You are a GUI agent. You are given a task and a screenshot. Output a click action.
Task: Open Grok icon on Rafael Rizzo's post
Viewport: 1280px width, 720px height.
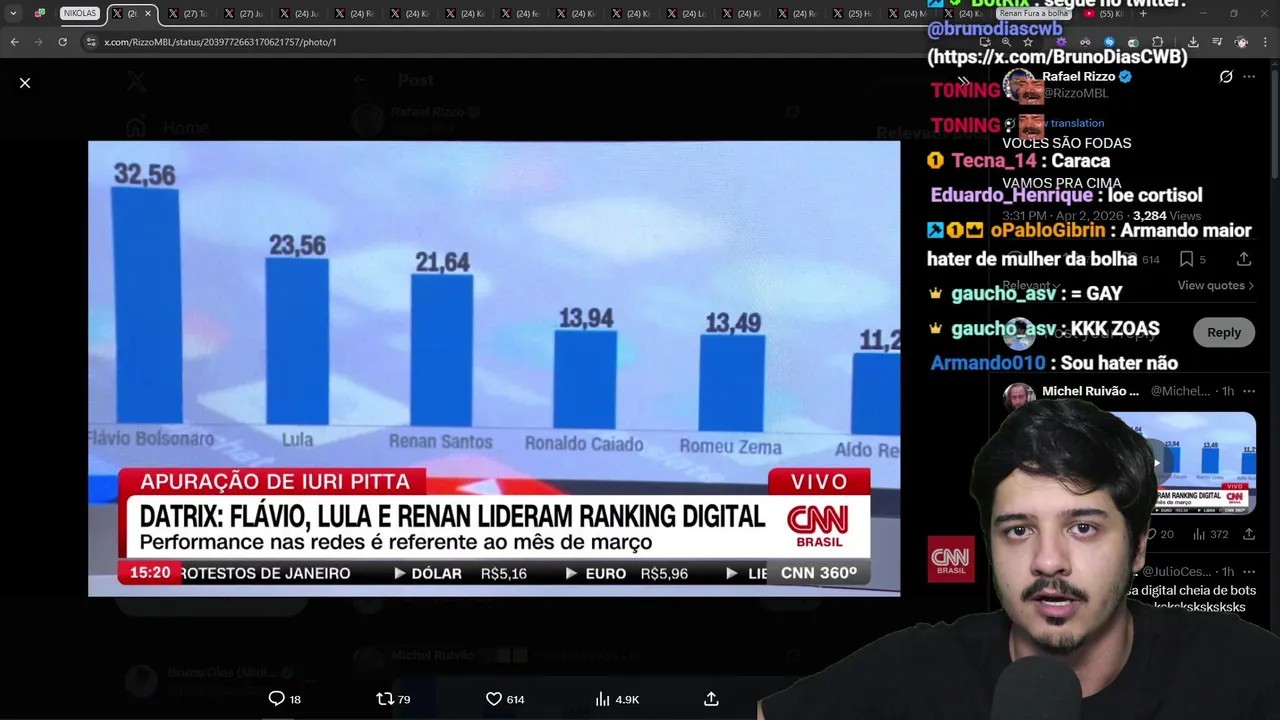1226,76
